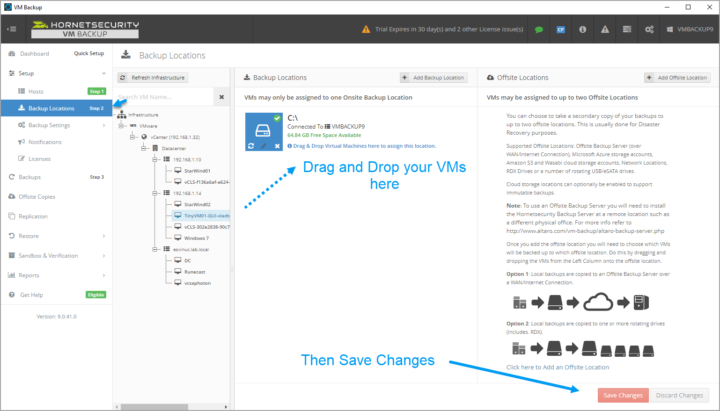Screen dimensions: 720x411
Task: Open Hosts under Setup
Action: (x=35, y=91)
